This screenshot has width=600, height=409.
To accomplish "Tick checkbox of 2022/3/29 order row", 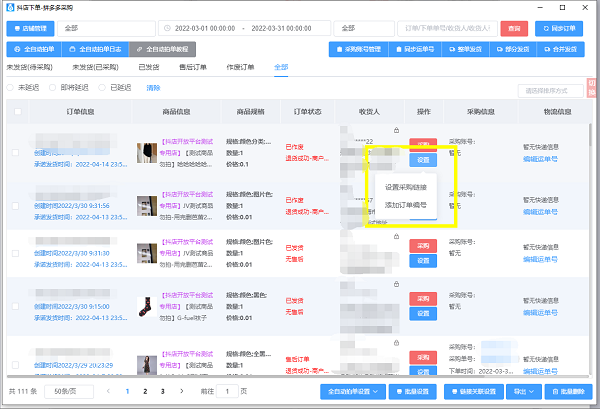I will 15,365.
